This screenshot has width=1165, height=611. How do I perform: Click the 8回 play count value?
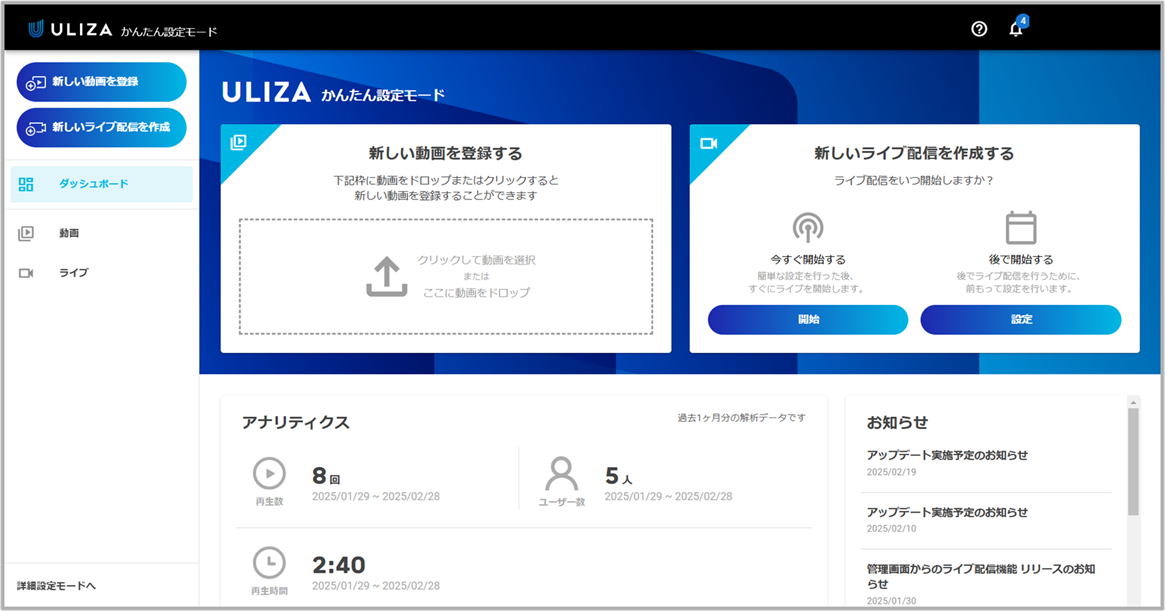pos(326,476)
